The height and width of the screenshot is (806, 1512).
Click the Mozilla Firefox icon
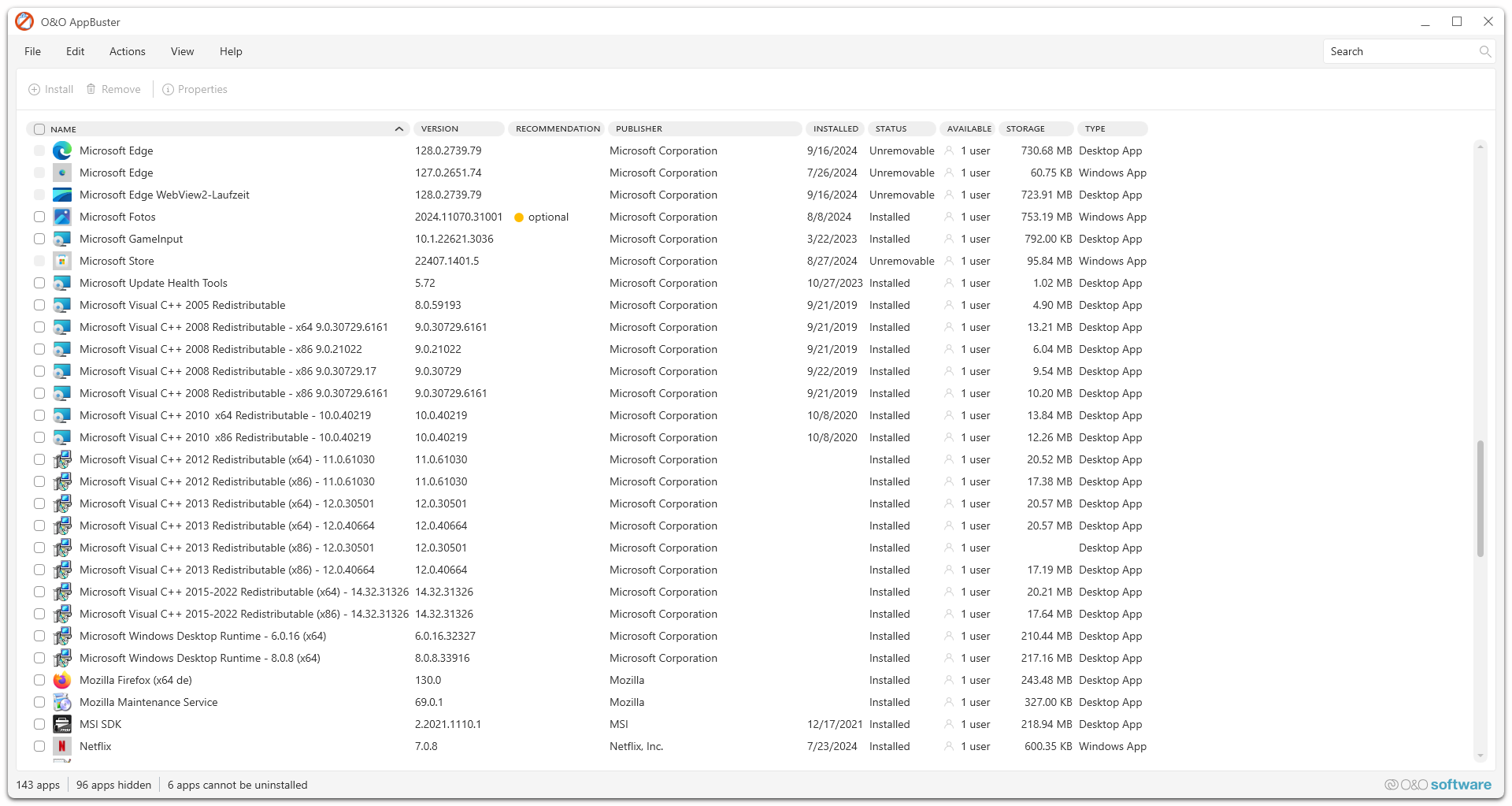coord(62,680)
